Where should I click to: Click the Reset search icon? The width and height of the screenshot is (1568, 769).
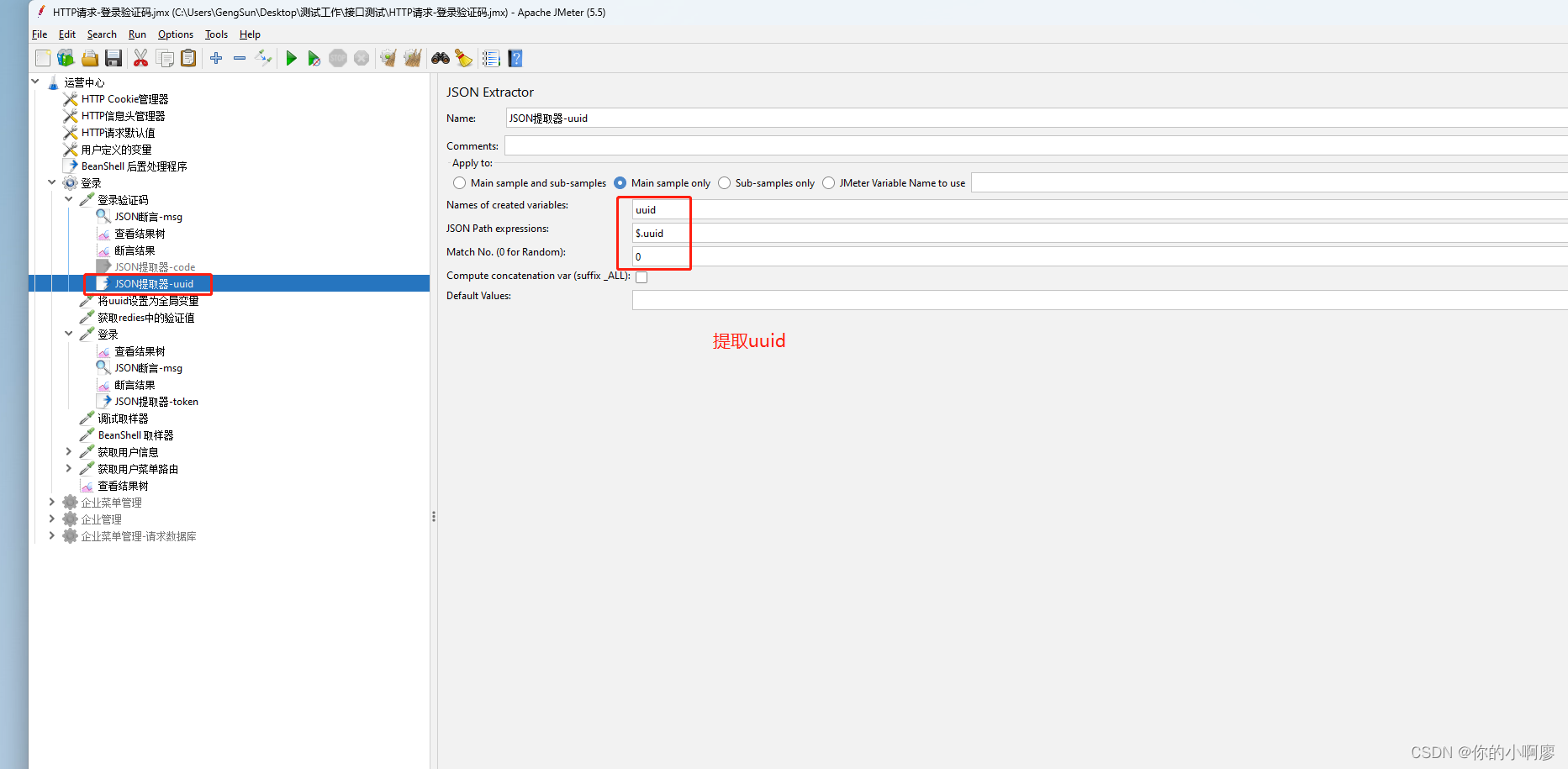[x=464, y=58]
